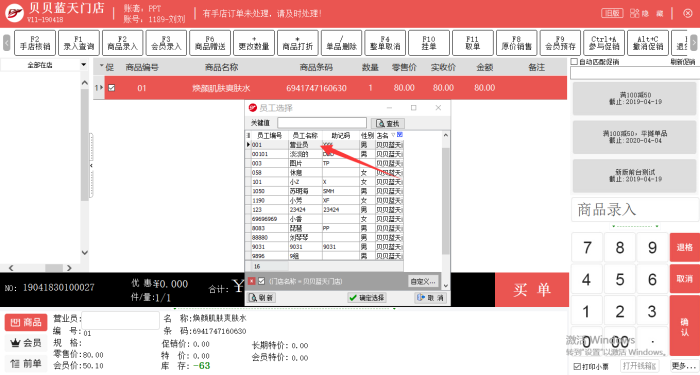Select employee row 88880 刘琴琴
This screenshot has width=700, height=375.
(x=325, y=238)
